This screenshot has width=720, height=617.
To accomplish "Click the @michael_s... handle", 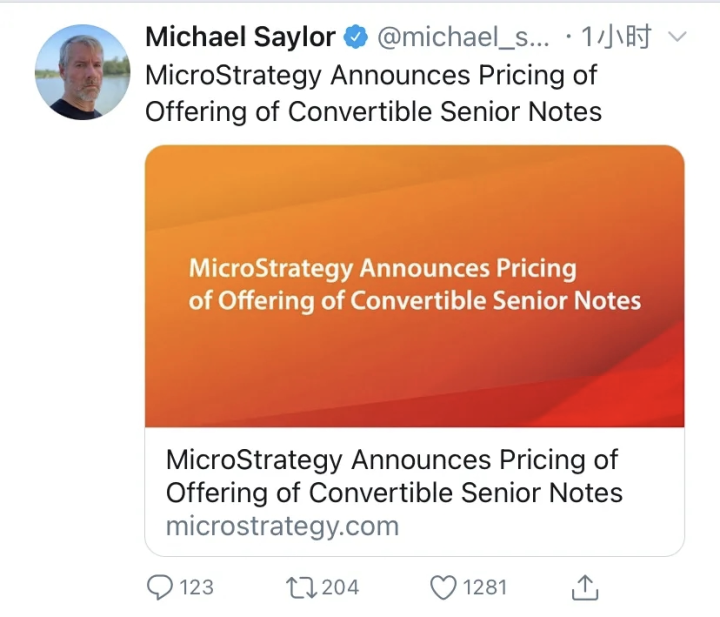I will (463, 38).
